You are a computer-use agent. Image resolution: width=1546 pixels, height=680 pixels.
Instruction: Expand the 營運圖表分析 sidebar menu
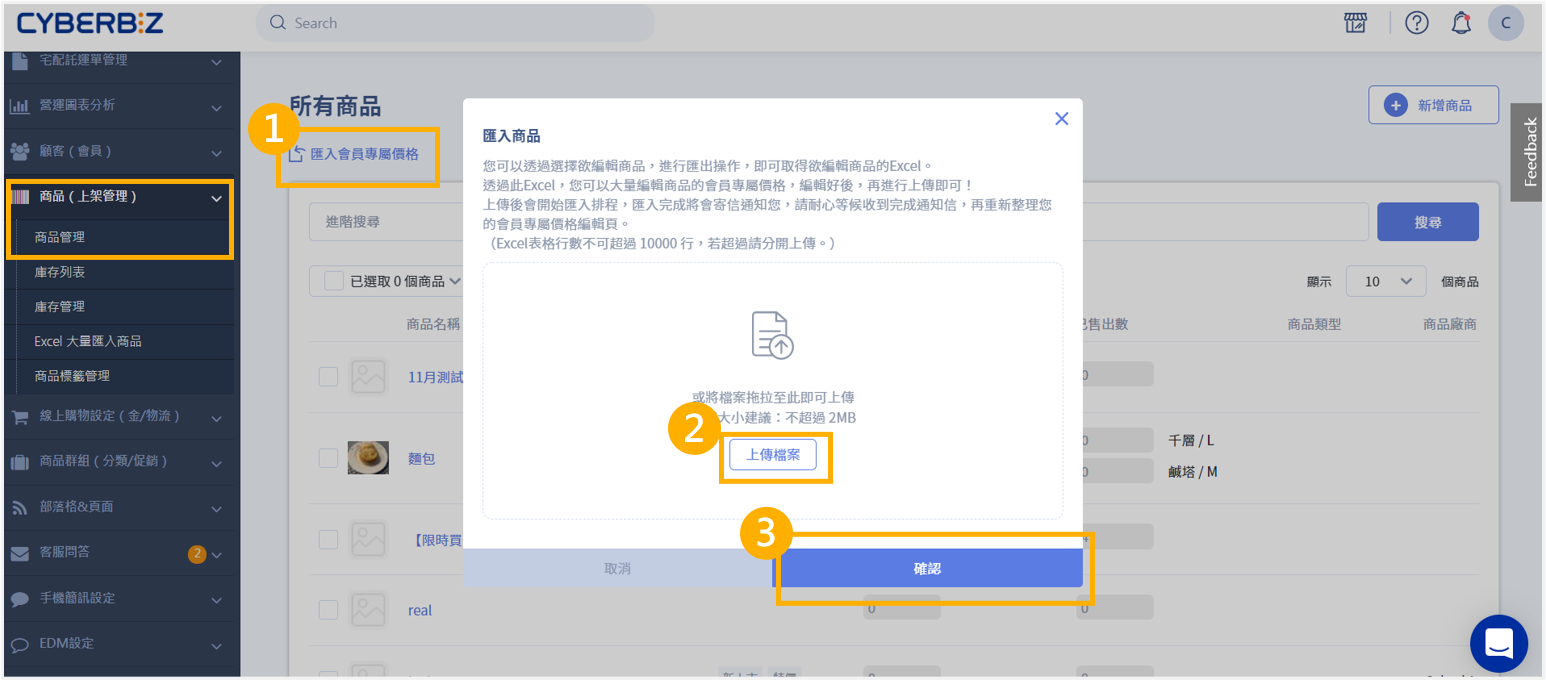point(118,105)
